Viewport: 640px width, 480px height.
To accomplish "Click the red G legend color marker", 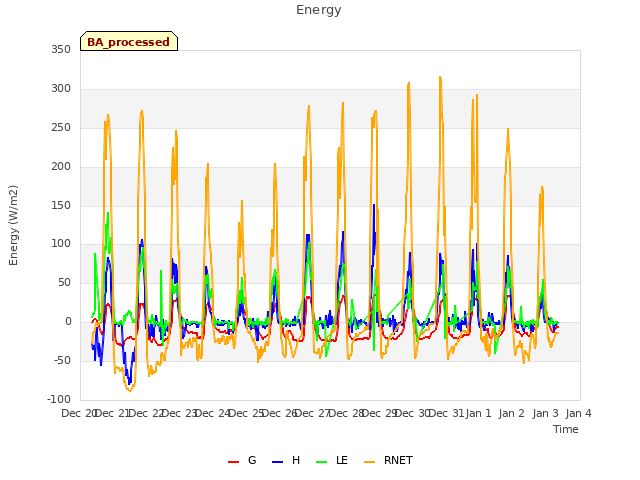I will click(233, 462).
